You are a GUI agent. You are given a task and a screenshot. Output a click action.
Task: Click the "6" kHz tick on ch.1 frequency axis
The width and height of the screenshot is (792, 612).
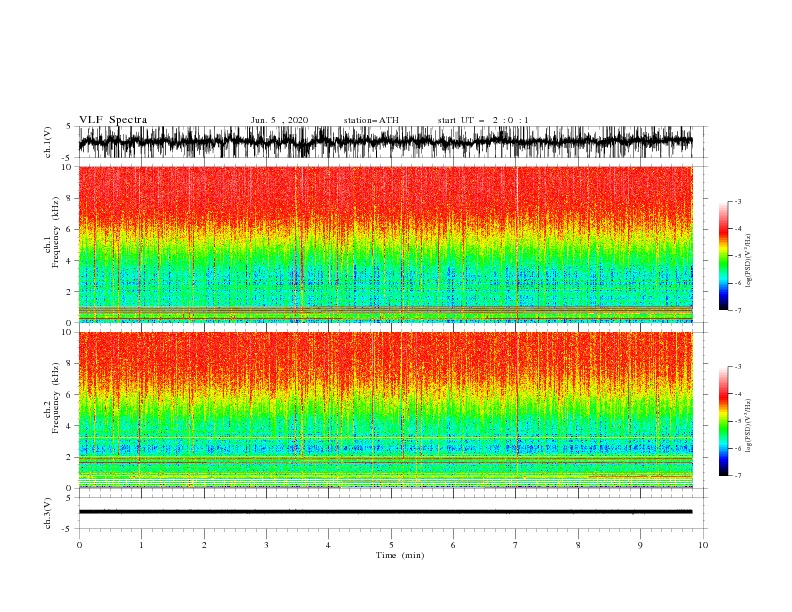70,229
